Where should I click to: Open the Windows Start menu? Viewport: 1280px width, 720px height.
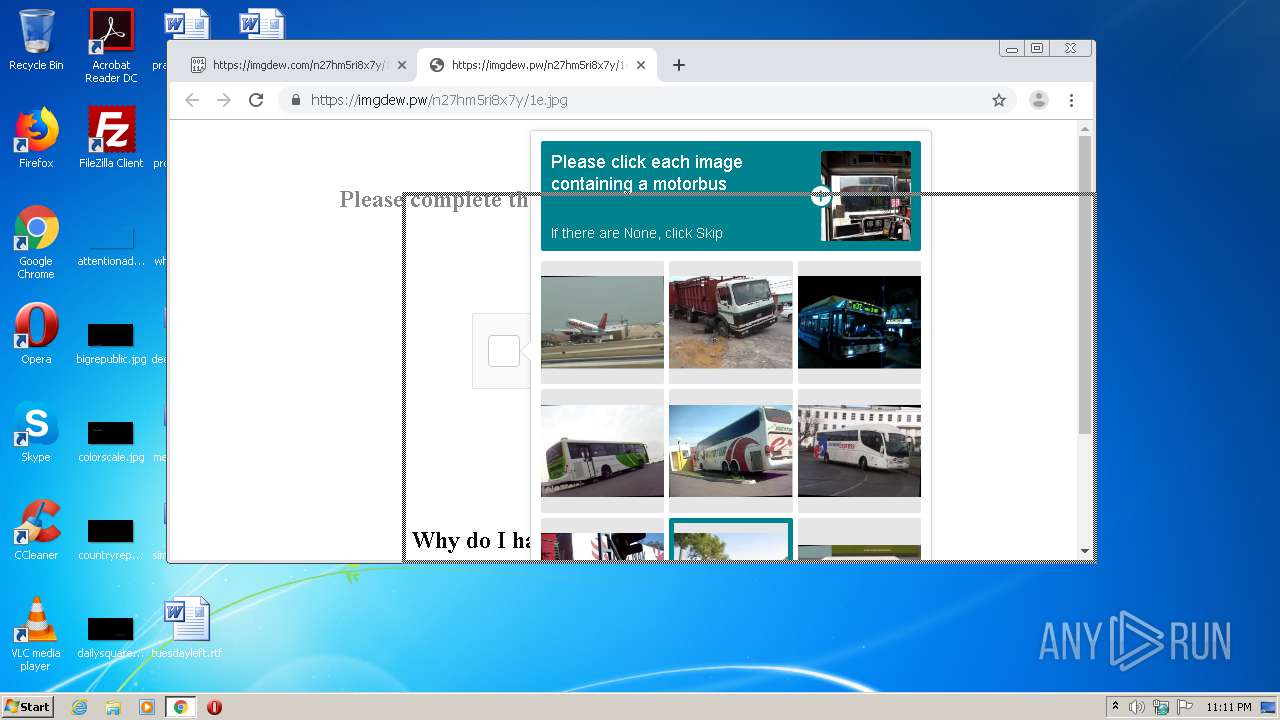pos(28,707)
